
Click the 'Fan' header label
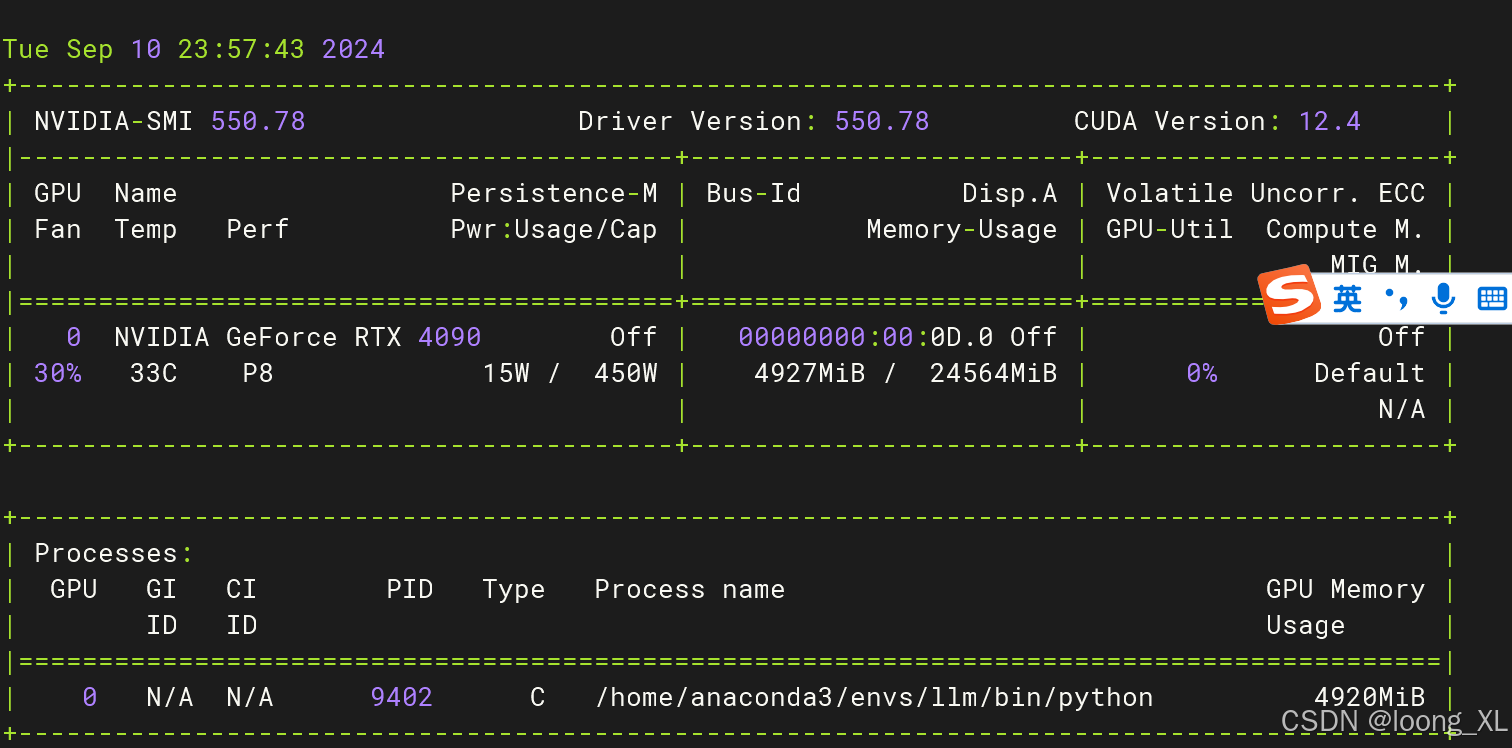point(58,229)
